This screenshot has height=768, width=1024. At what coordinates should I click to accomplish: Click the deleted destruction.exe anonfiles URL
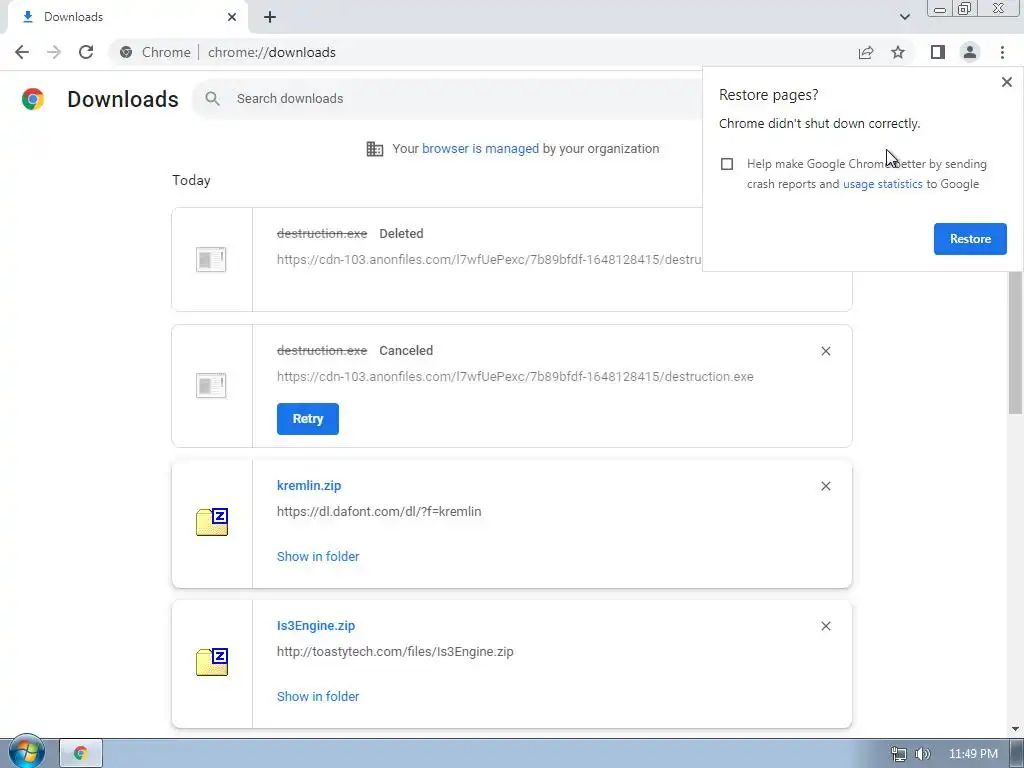coord(489,260)
